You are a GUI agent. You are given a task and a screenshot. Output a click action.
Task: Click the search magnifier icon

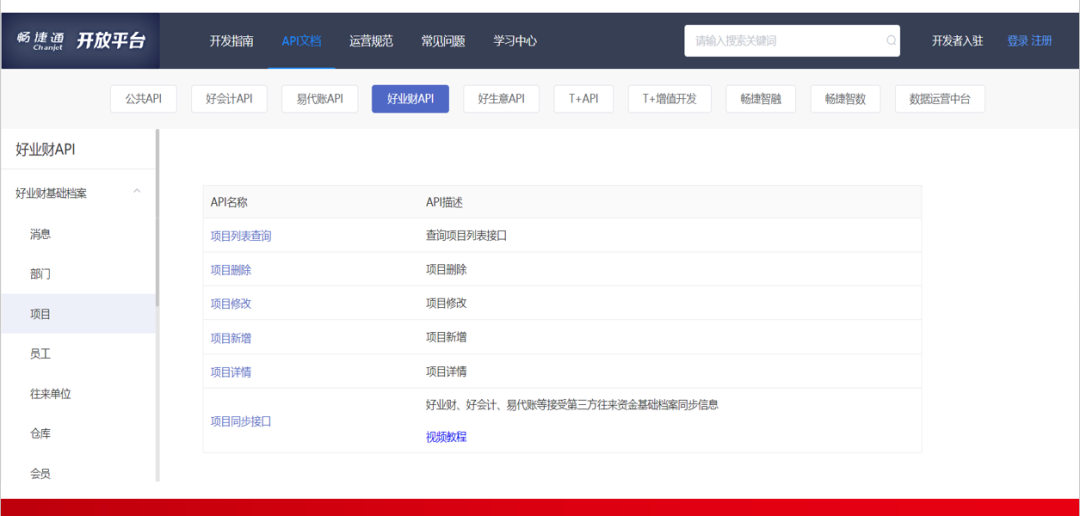pos(891,41)
